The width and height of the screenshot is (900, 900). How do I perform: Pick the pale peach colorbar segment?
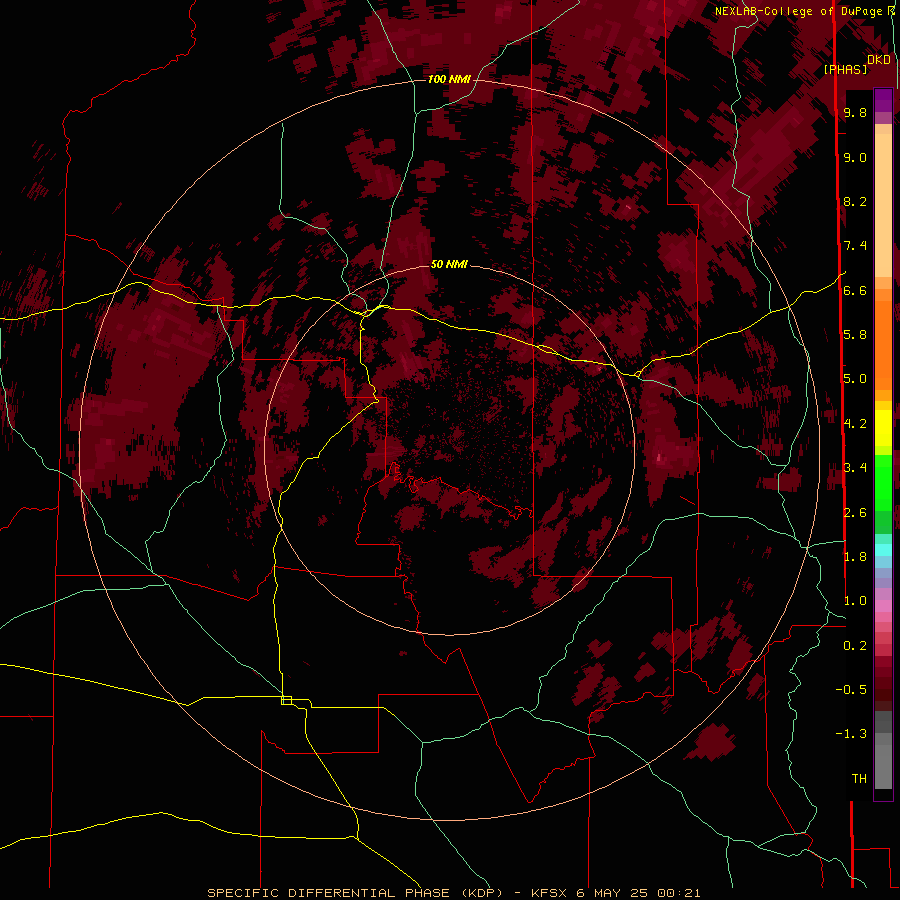click(x=883, y=205)
